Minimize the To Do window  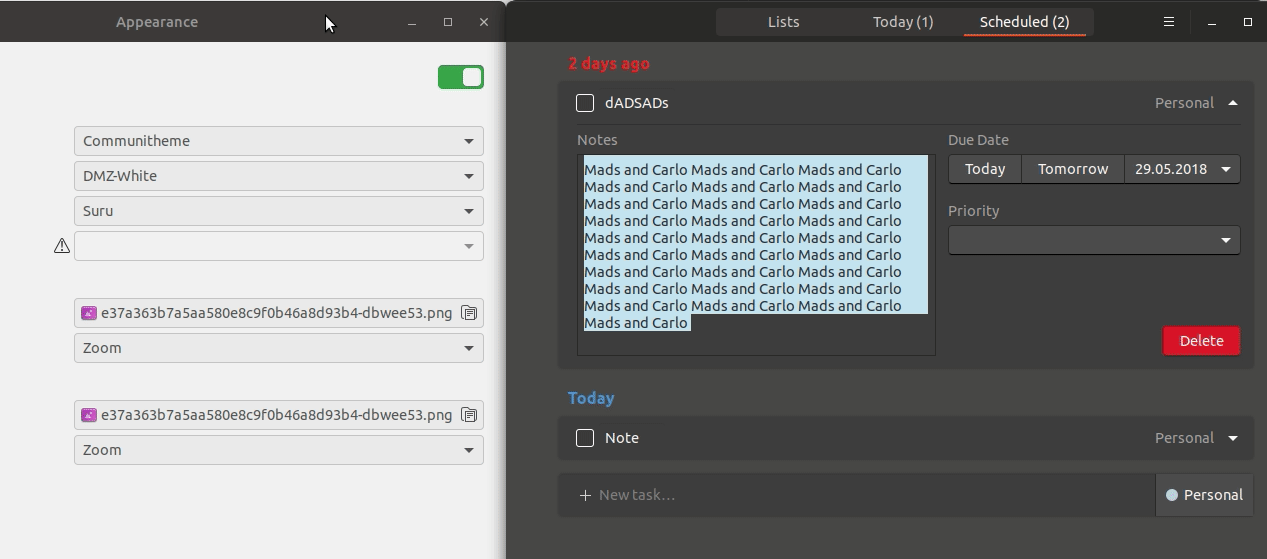[x=1212, y=22]
